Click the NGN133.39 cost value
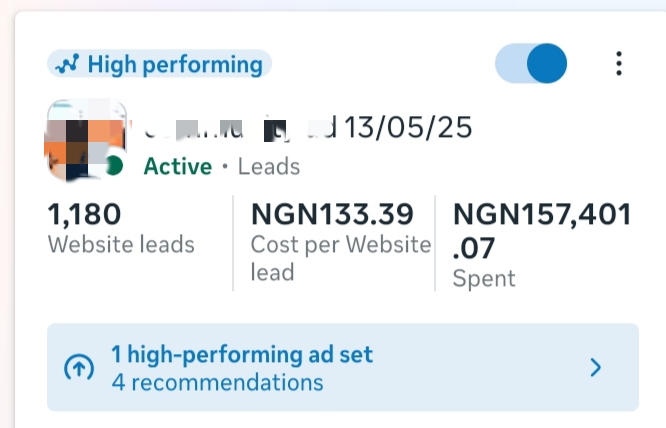The height and width of the screenshot is (428, 666). [331, 214]
